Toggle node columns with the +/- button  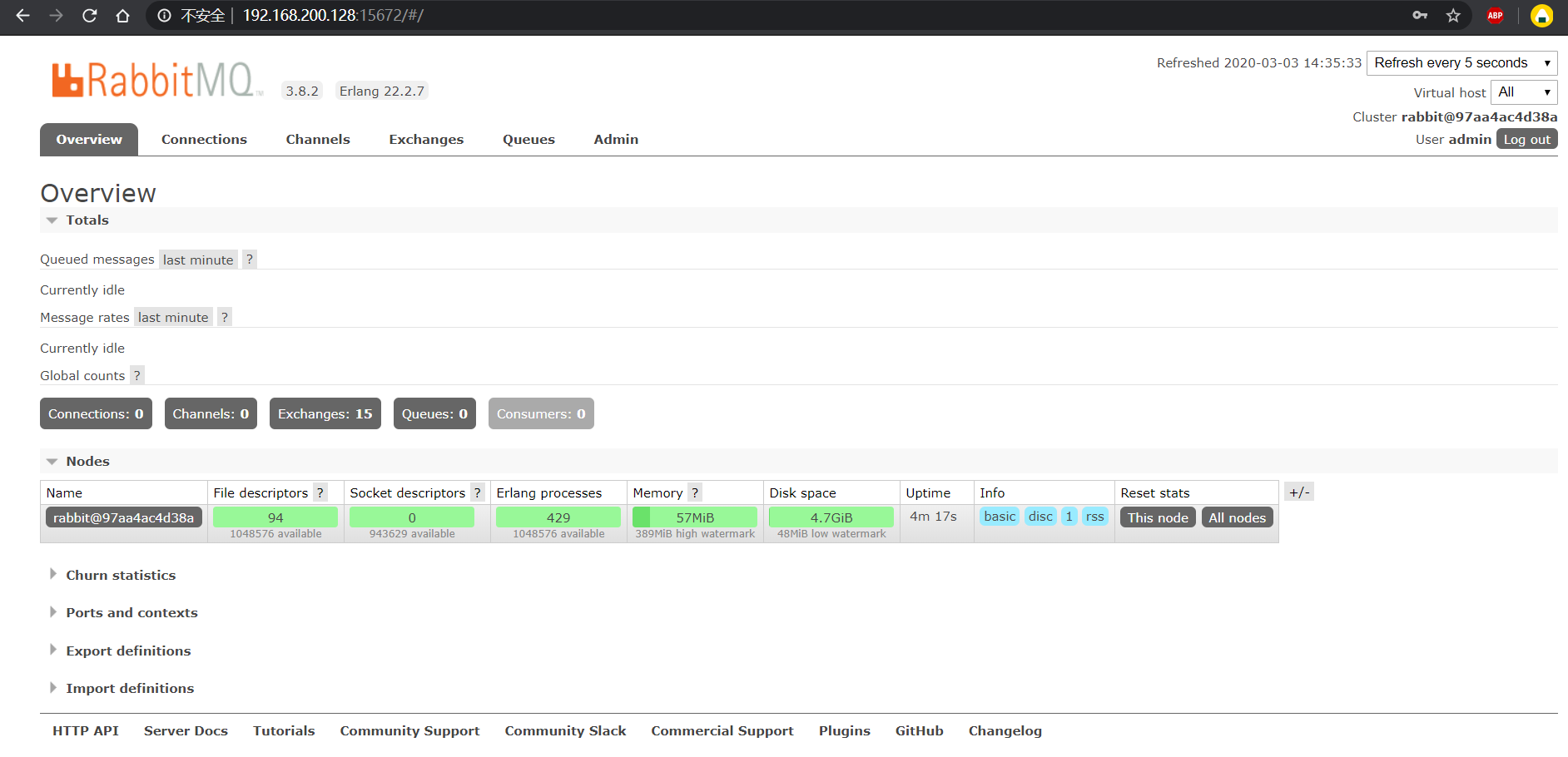(1299, 492)
